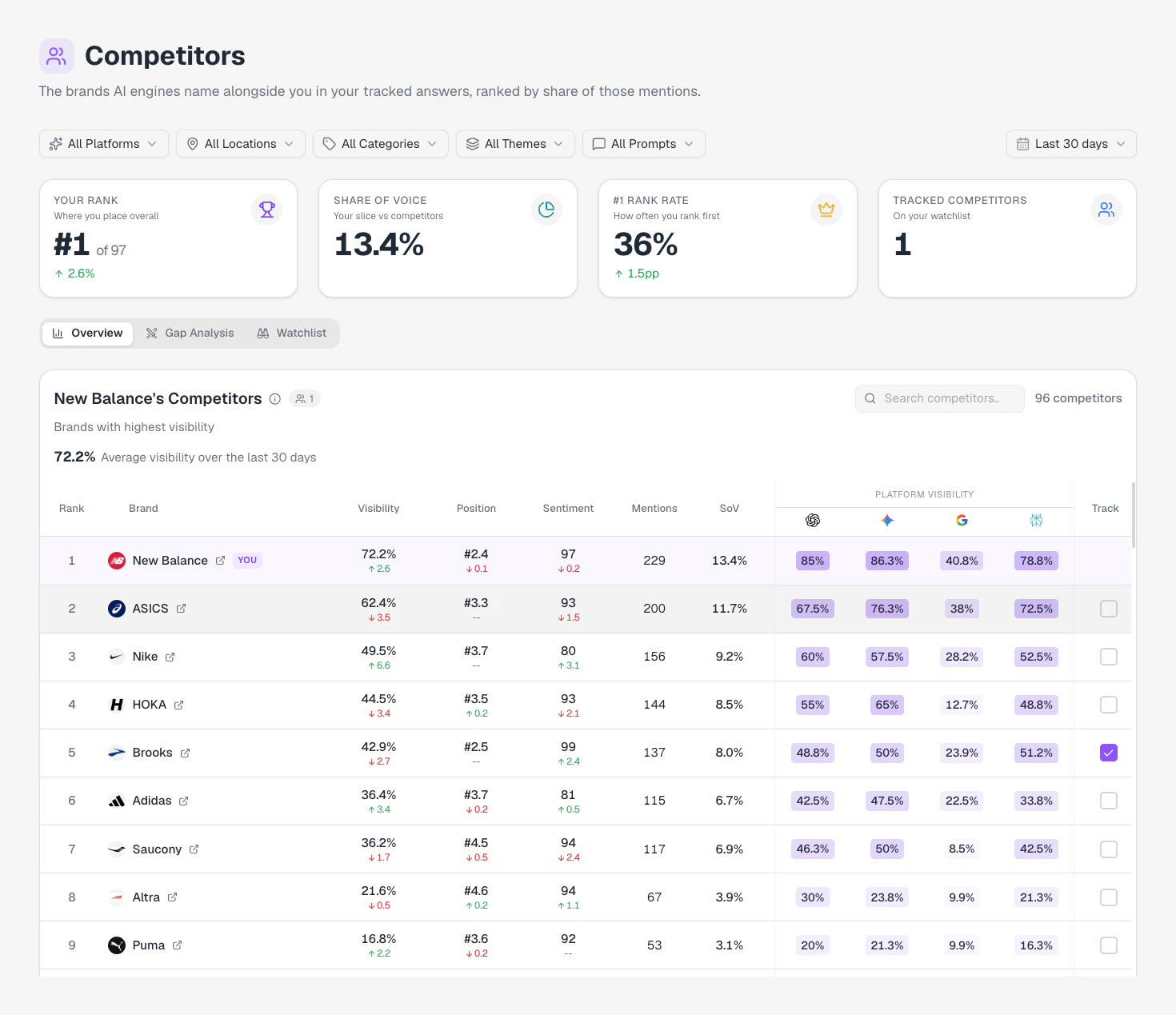Click the ASICS brand logo
1176x1015 pixels.
click(x=117, y=609)
